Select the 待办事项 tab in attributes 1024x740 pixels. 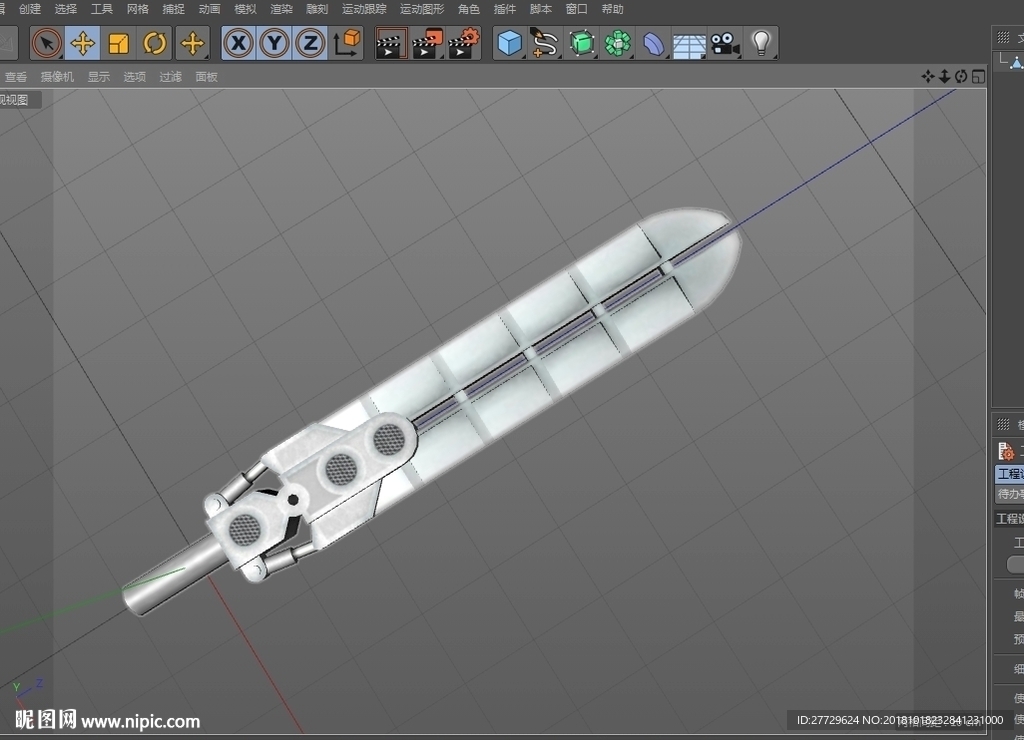click(x=1010, y=494)
